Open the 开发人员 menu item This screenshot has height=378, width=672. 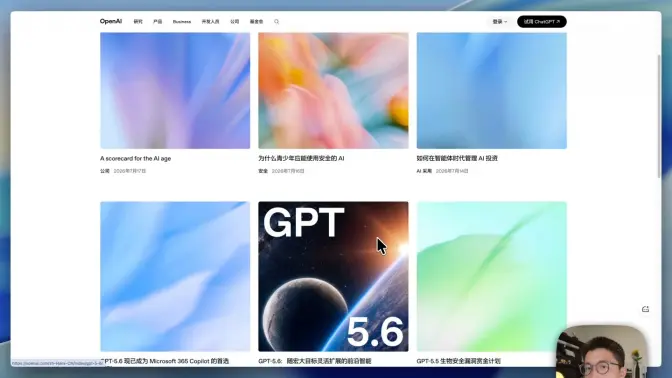[x=210, y=21]
